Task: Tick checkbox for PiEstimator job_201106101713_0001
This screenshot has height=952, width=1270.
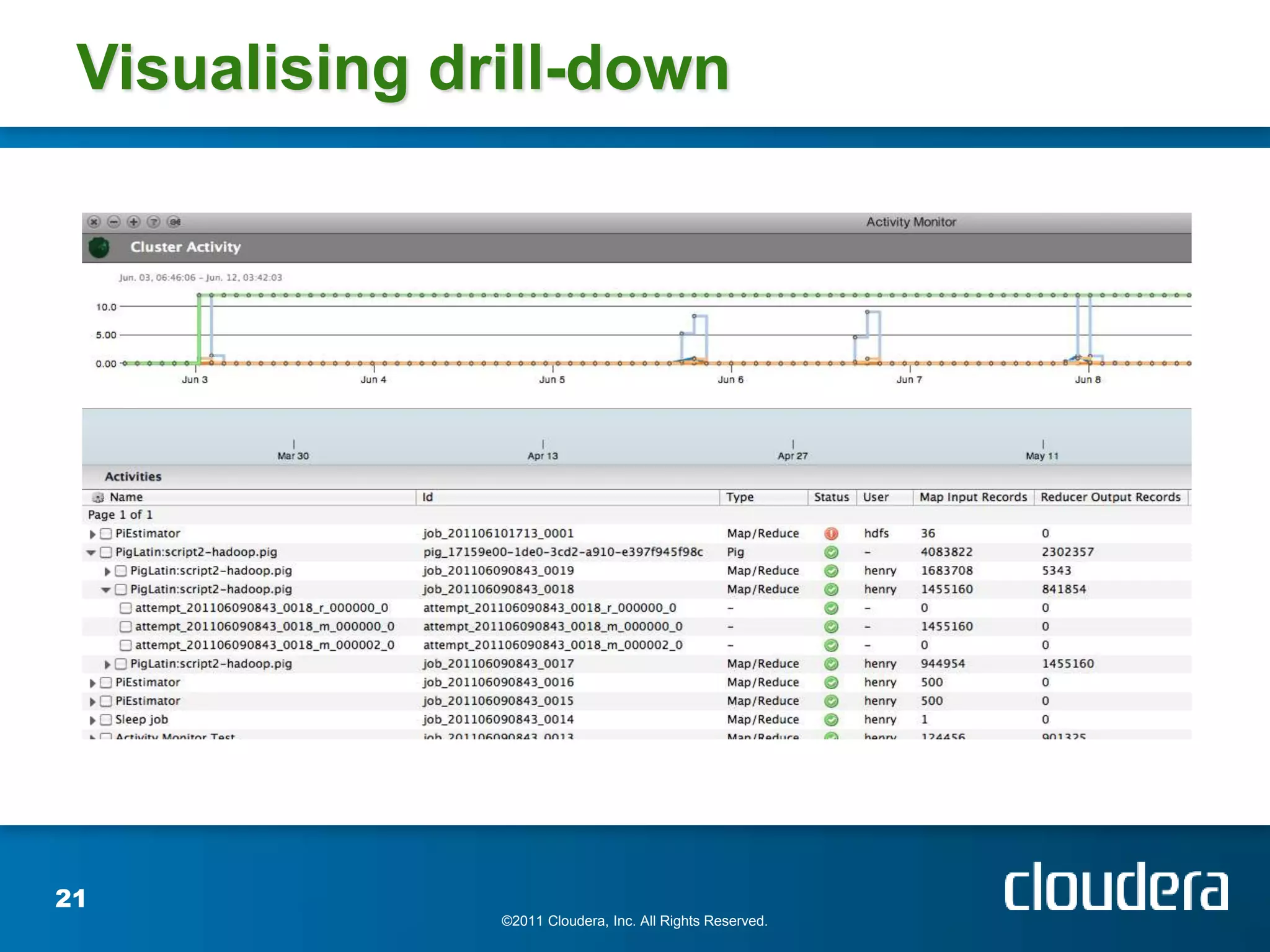Action: pos(106,534)
